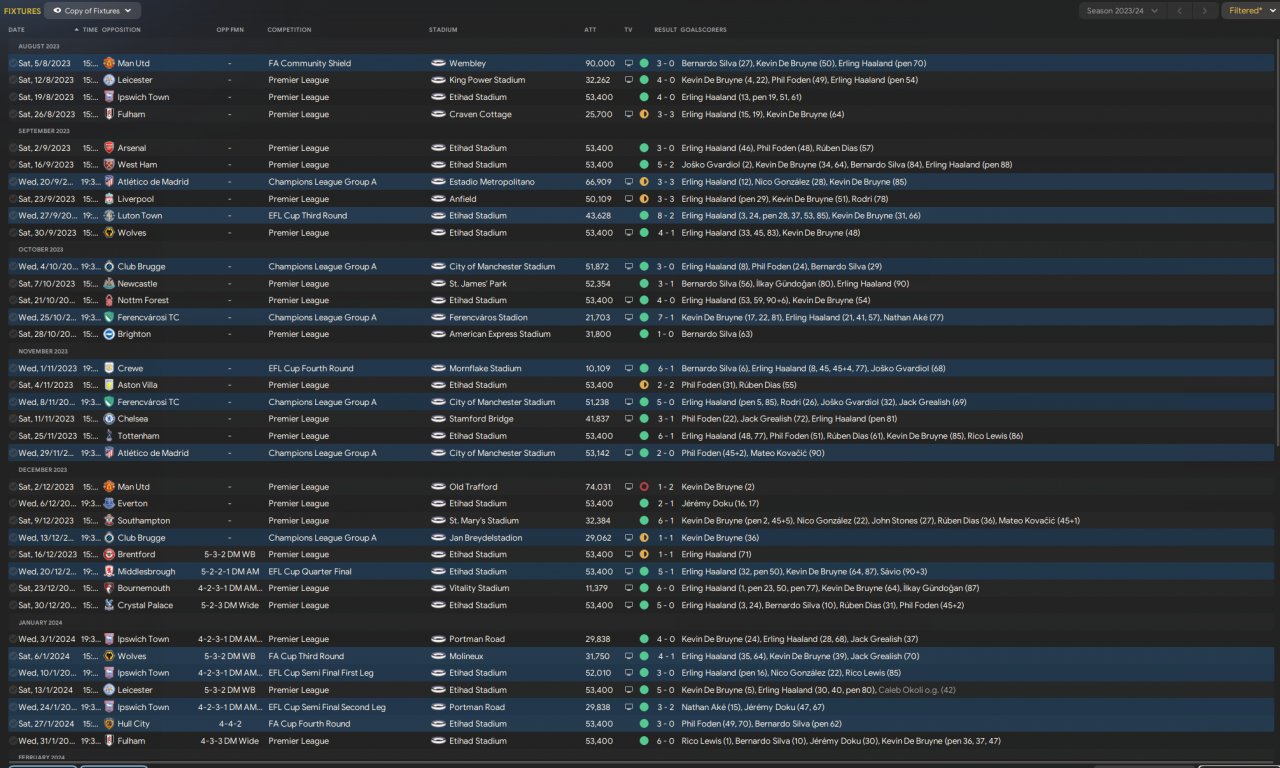The height and width of the screenshot is (768, 1280).
Task: Sort by the Competition column header
Action: pyautogui.click(x=289, y=30)
